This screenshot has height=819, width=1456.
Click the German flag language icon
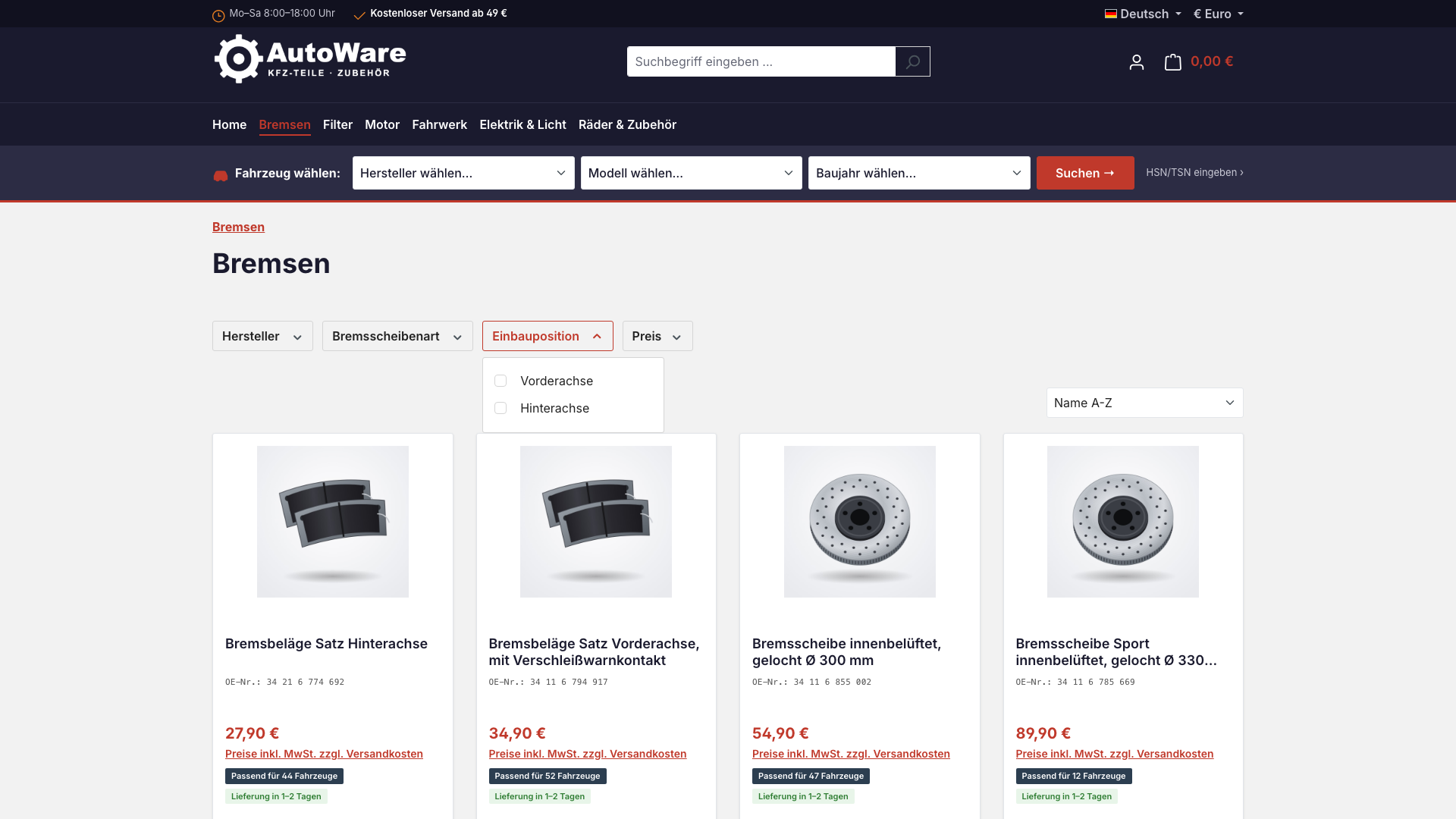click(x=1110, y=14)
